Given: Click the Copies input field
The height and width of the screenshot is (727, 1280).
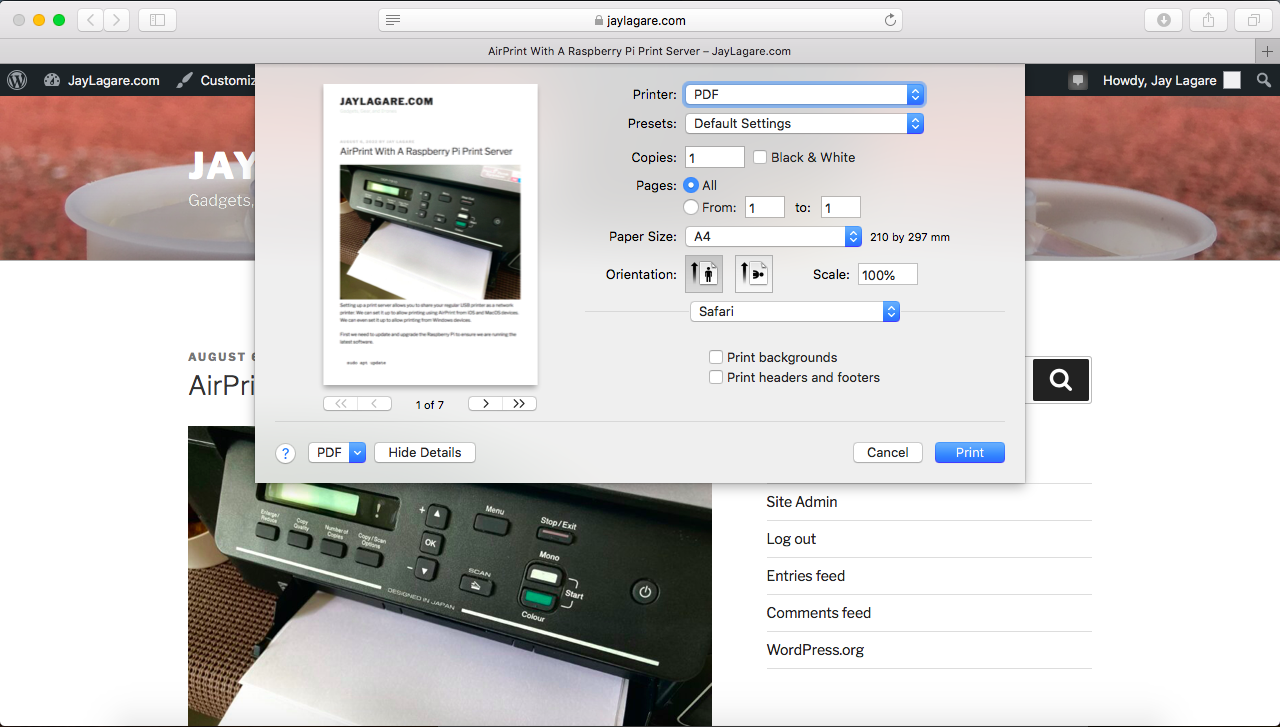Looking at the screenshot, I should pyautogui.click(x=715, y=157).
